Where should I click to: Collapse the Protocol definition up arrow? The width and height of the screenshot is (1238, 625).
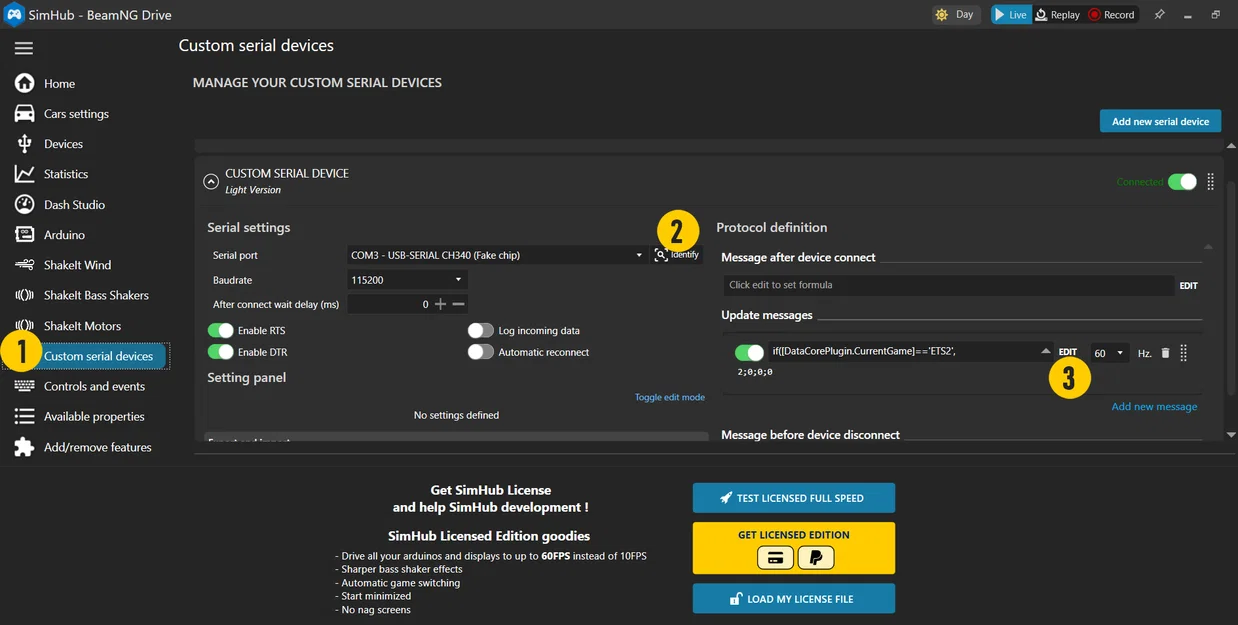tap(1208, 246)
